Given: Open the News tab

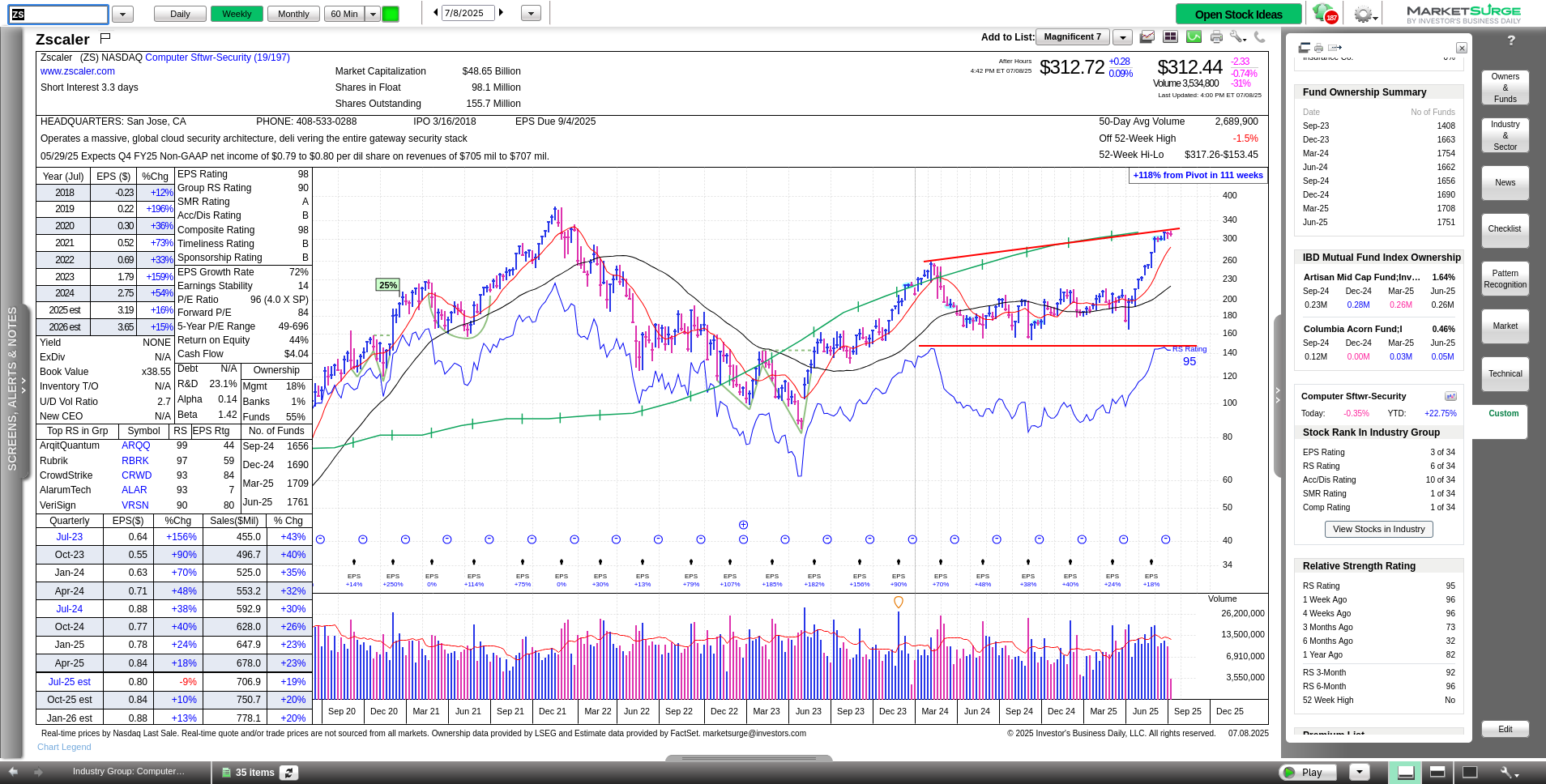Looking at the screenshot, I should 1505,182.
